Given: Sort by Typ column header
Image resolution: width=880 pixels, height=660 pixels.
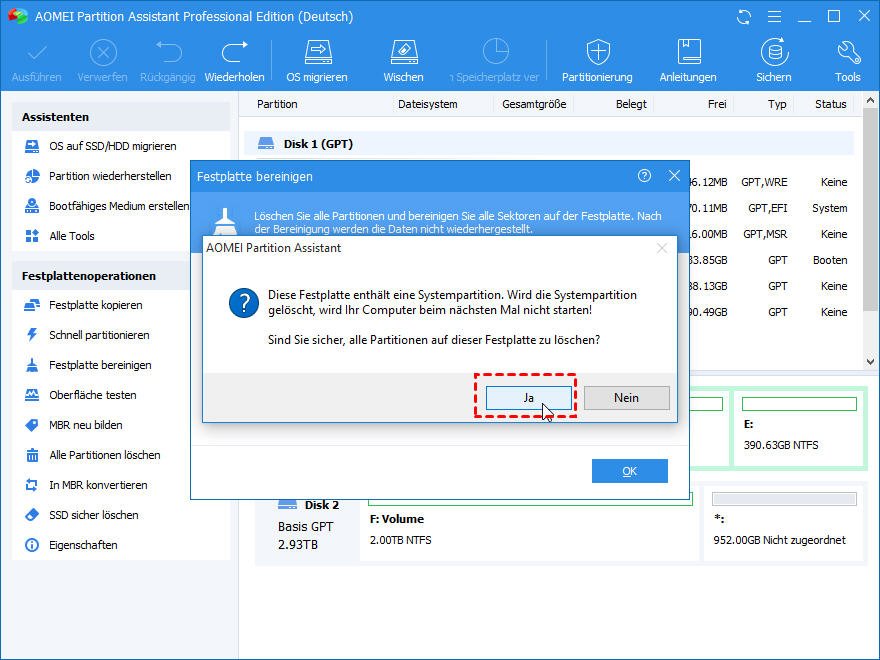Looking at the screenshot, I should coord(777,104).
